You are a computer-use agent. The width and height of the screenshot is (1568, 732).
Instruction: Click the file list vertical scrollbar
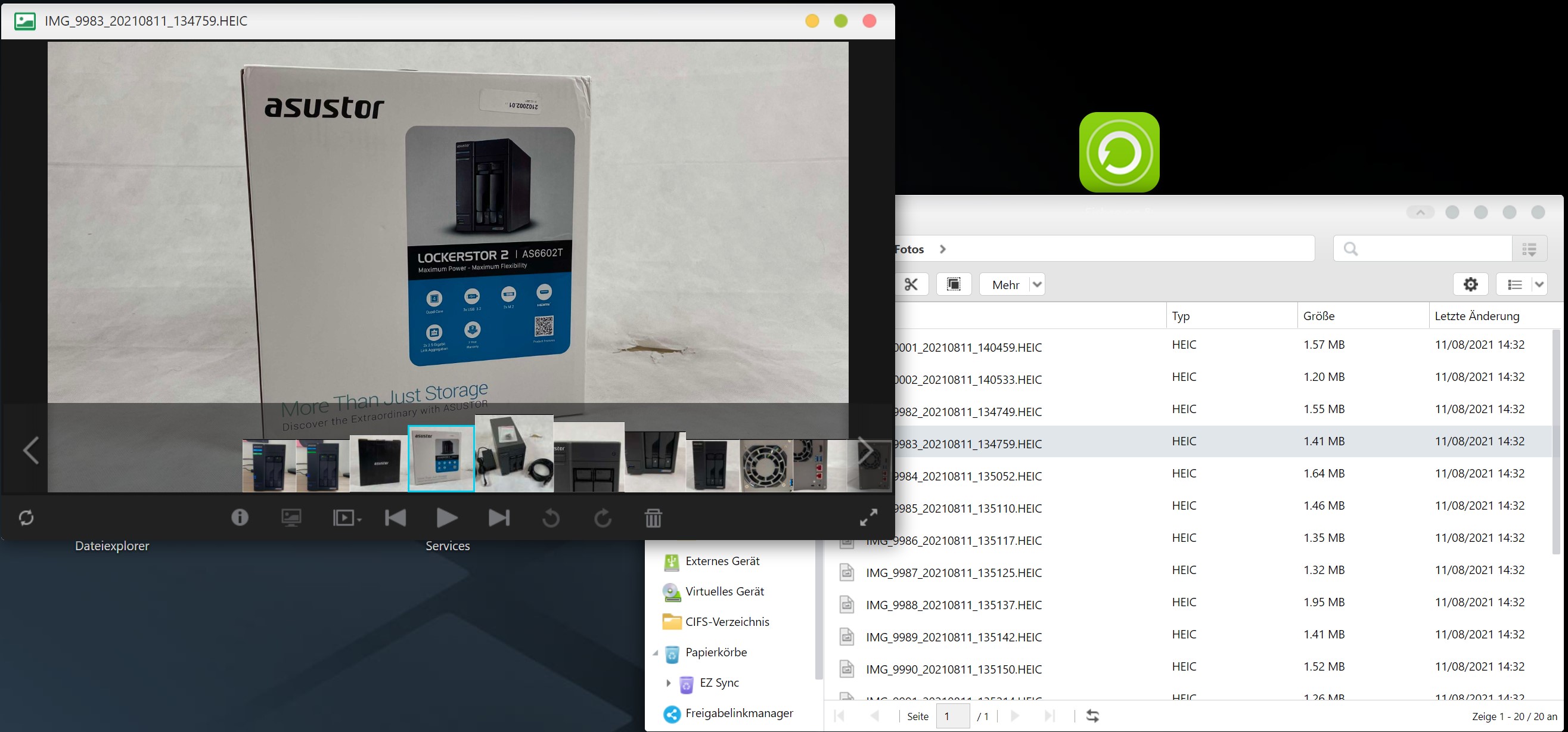[x=1557, y=442]
